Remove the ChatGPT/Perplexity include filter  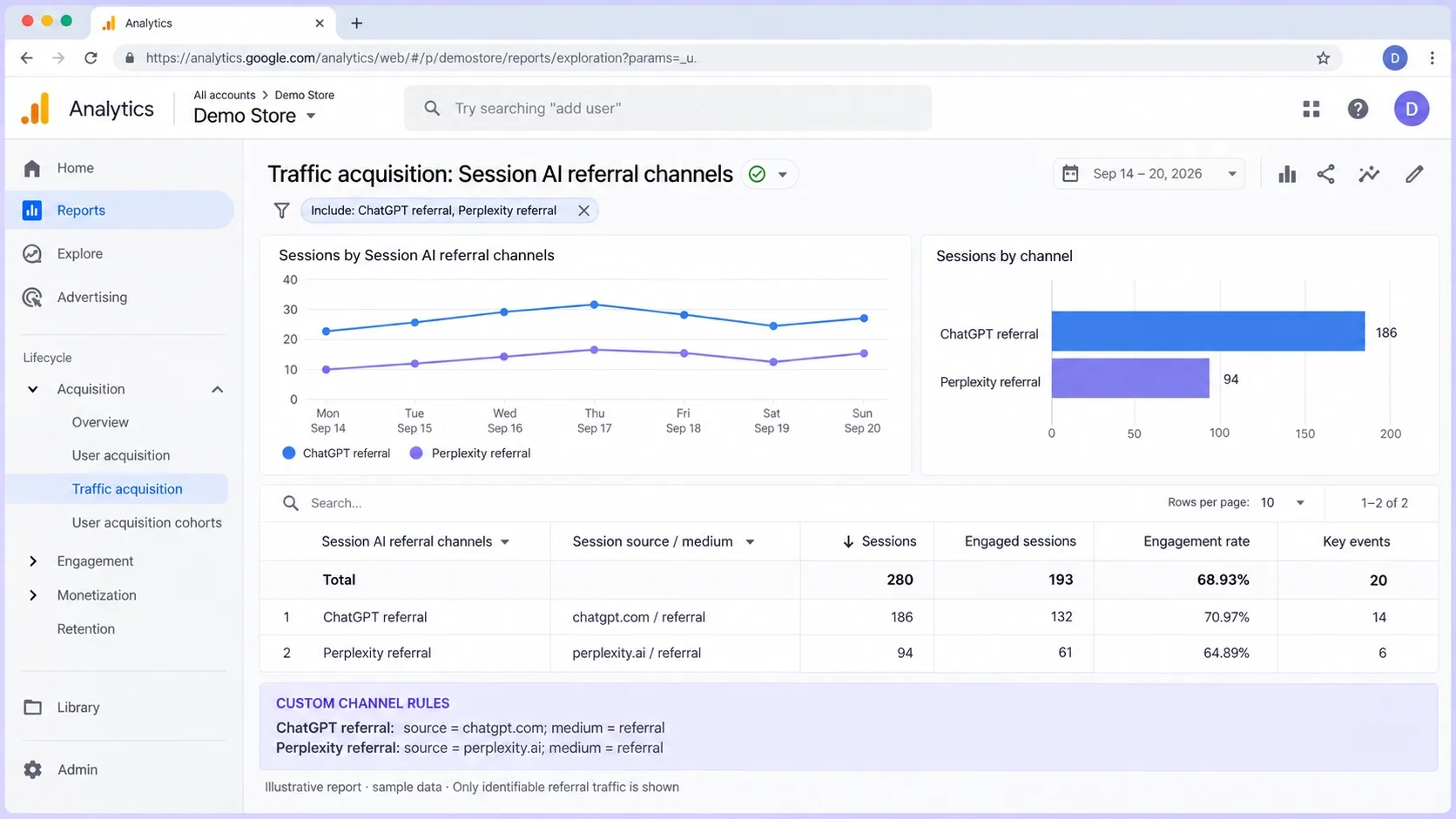pos(583,211)
